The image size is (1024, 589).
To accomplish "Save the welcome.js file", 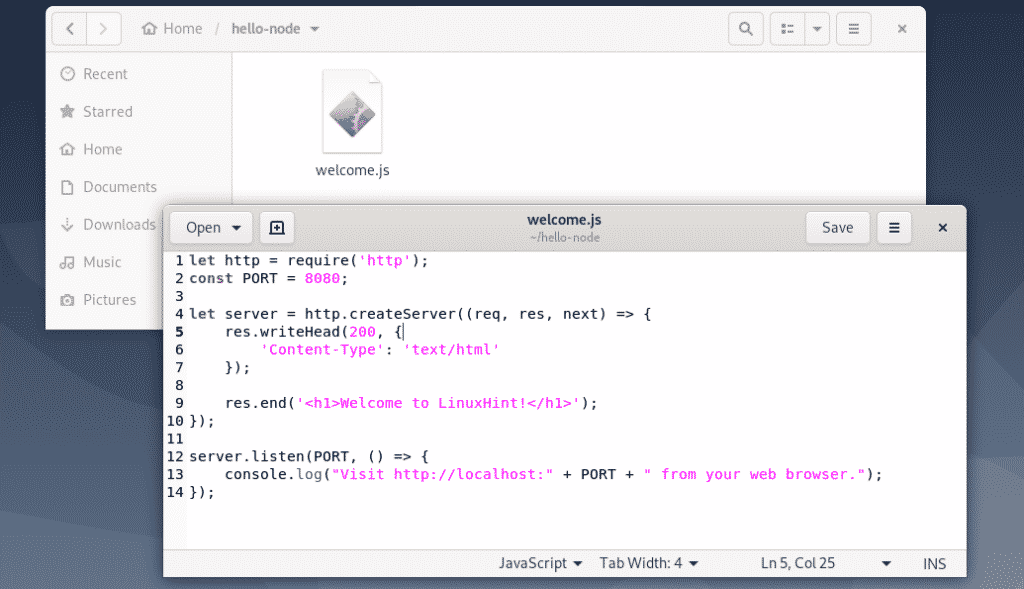I will (x=837, y=228).
